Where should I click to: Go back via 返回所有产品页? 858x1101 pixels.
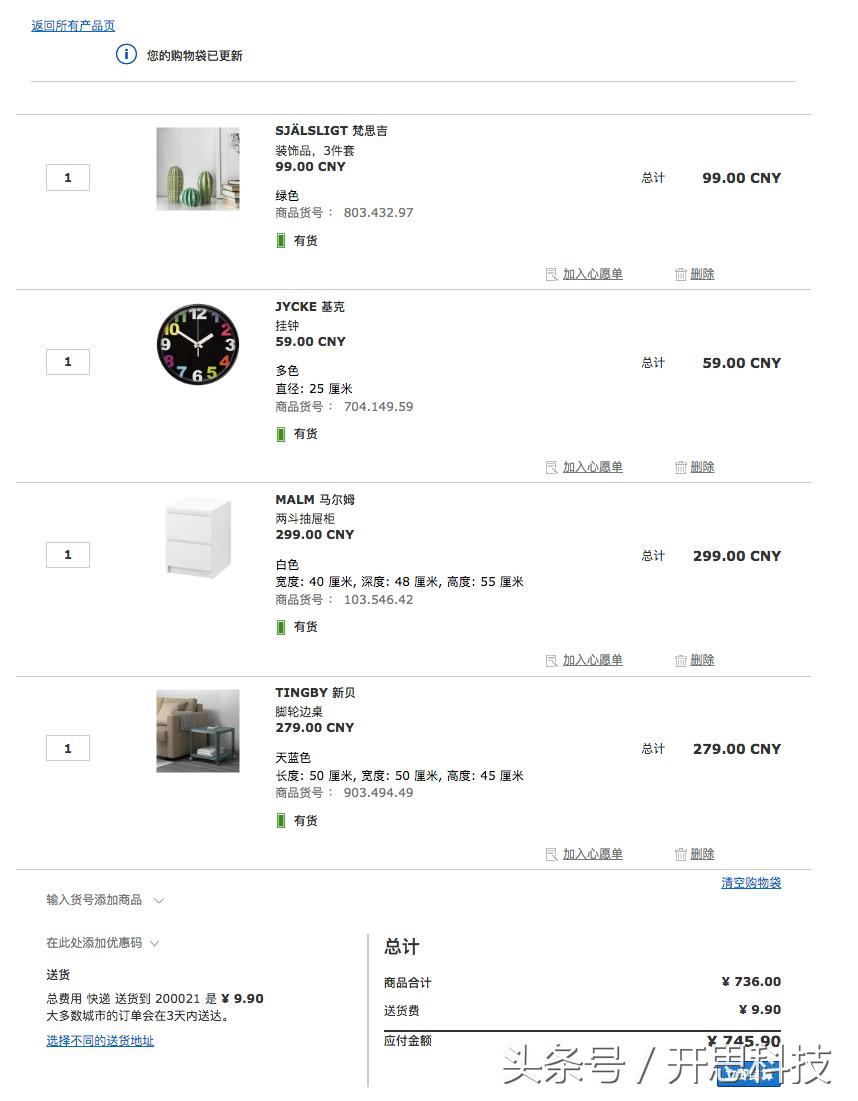coord(71,25)
